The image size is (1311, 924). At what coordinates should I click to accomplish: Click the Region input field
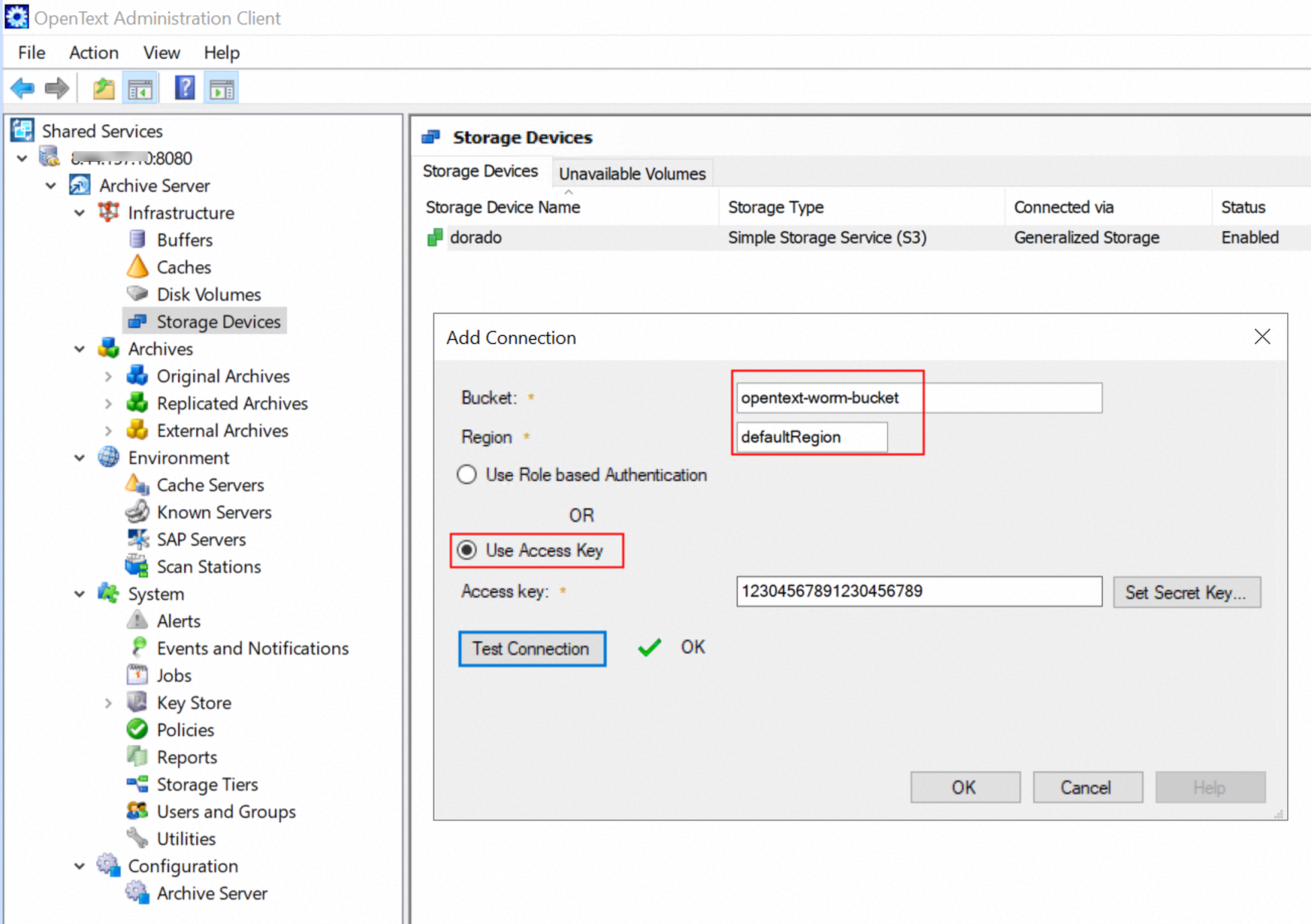811,437
